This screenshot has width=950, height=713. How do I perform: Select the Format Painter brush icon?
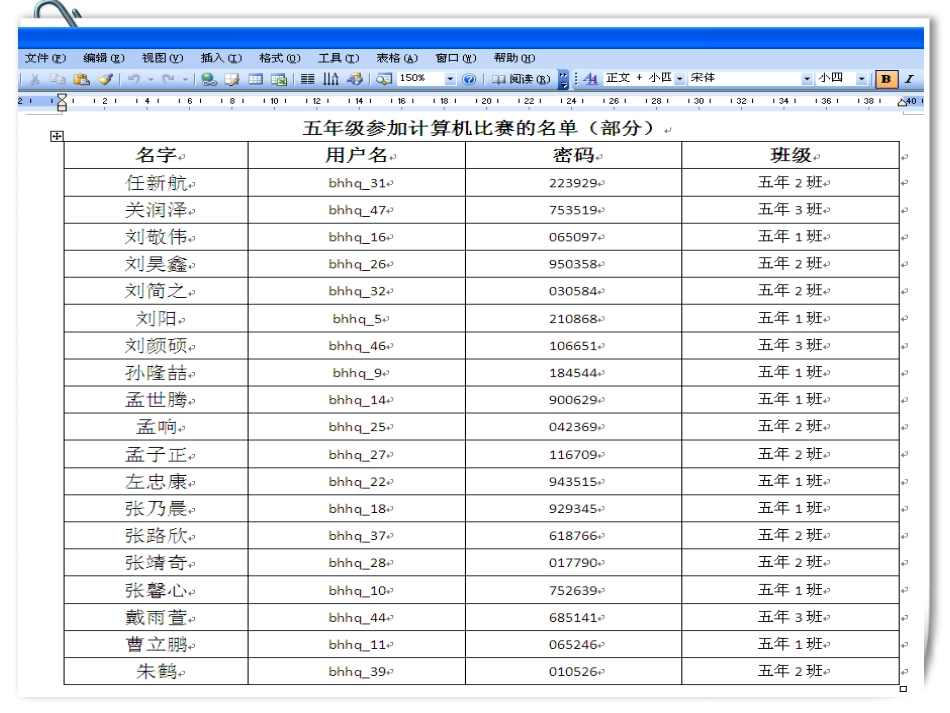105,79
